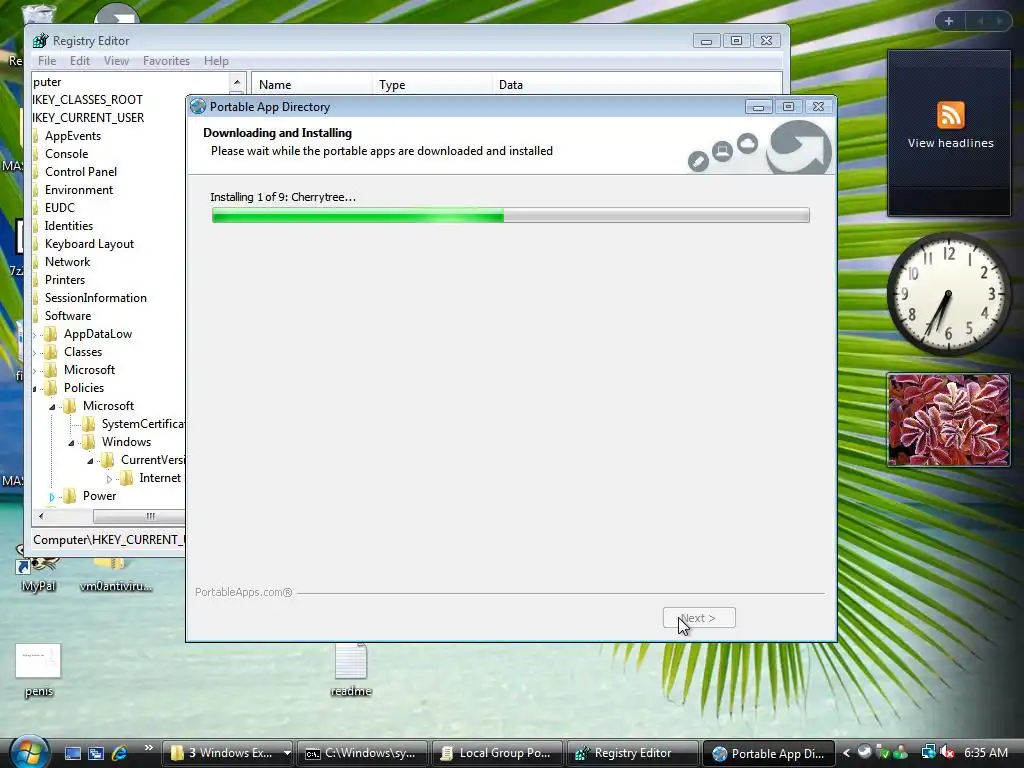This screenshot has height=768, width=1024.
Task: Launch Internet Explorer from Quick Launch
Action: [120, 753]
